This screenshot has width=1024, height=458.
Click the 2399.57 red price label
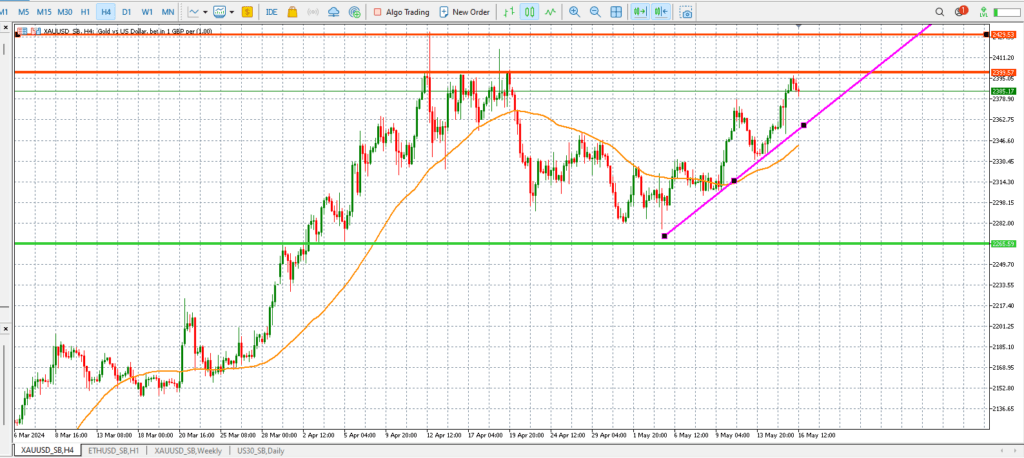[x=1002, y=72]
